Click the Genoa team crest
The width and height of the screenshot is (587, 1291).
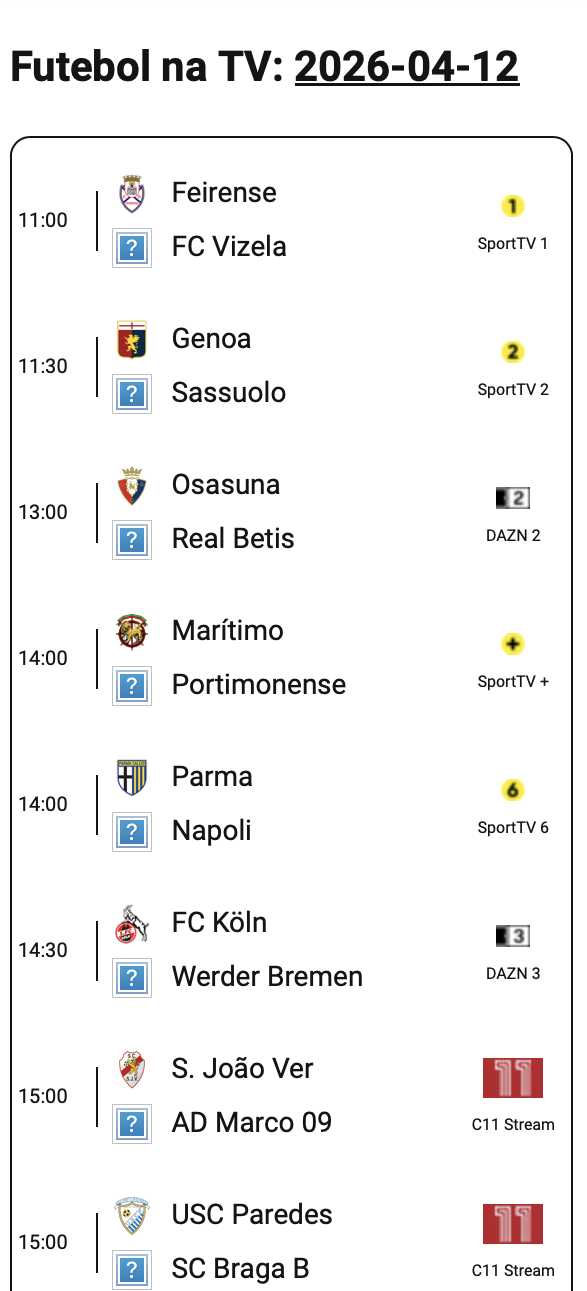click(x=132, y=339)
